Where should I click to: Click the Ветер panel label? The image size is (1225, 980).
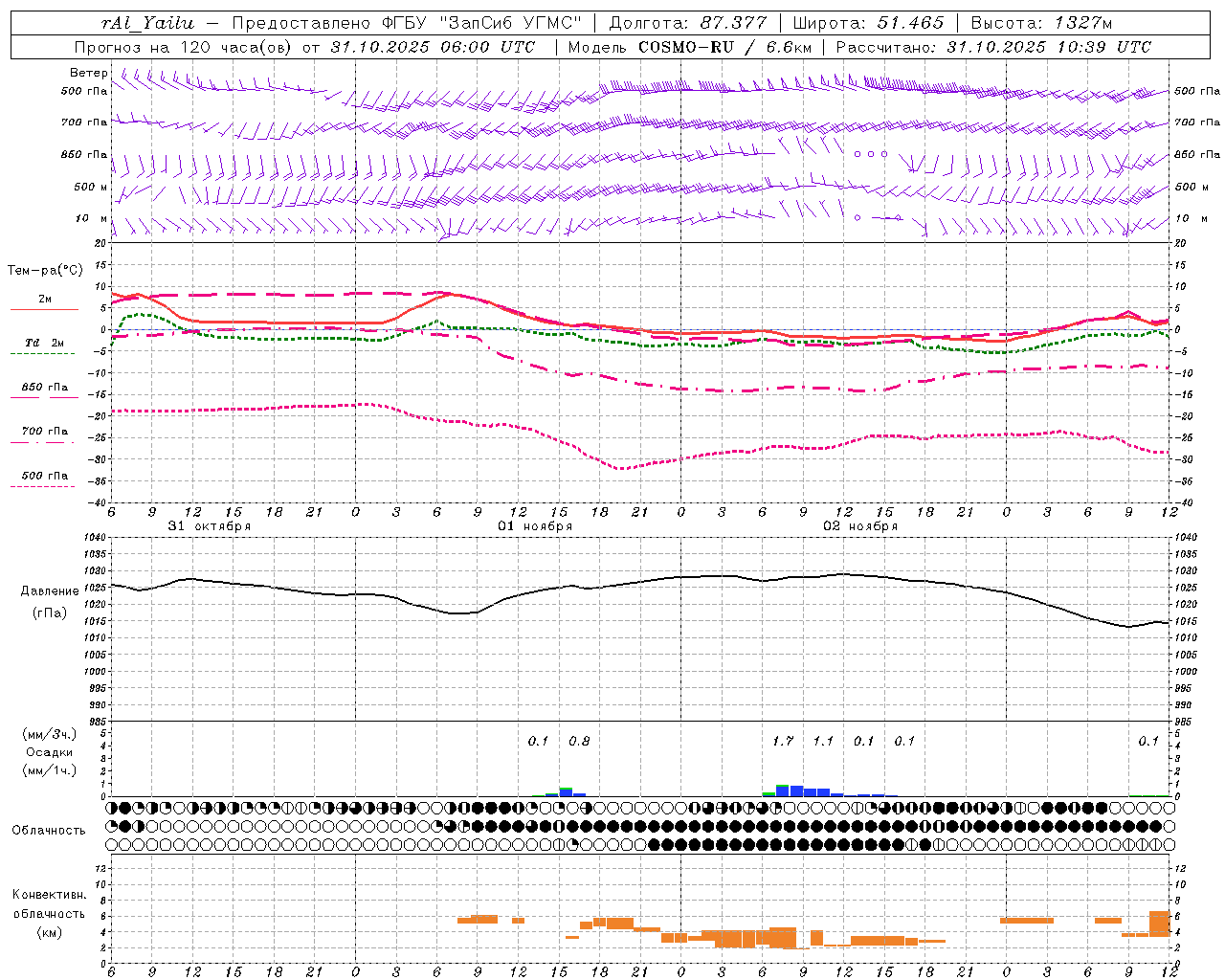tap(89, 73)
